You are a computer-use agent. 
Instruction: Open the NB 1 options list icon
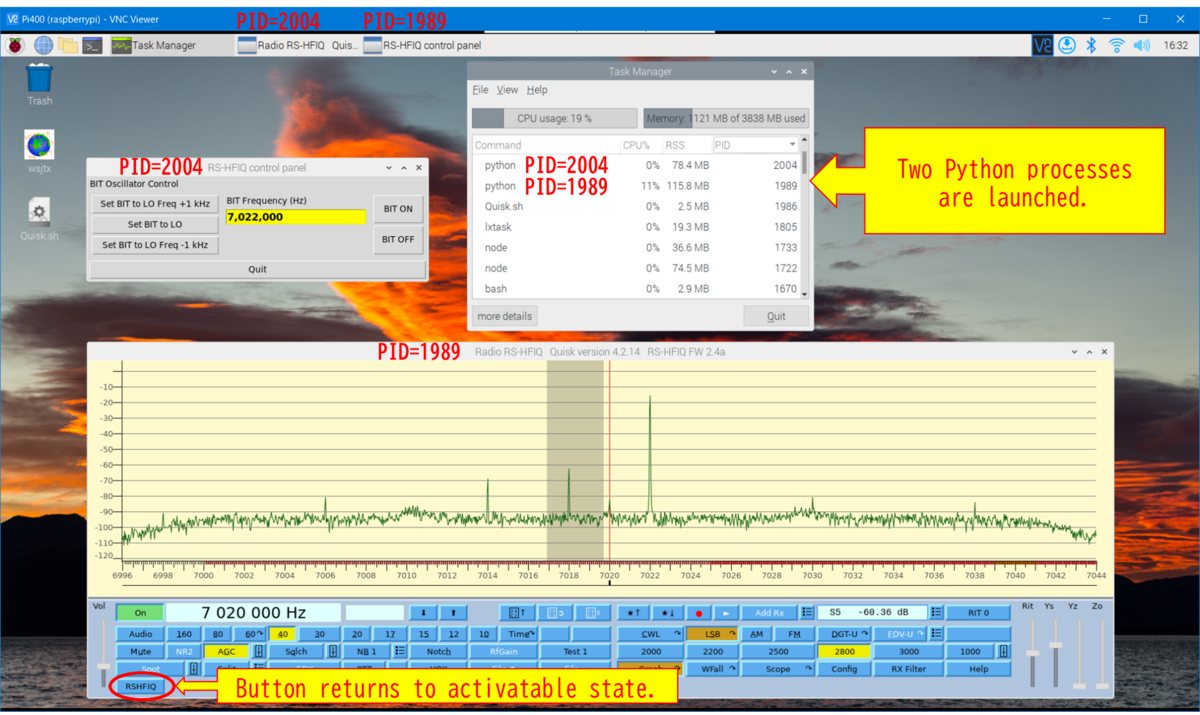pyautogui.click(x=399, y=651)
